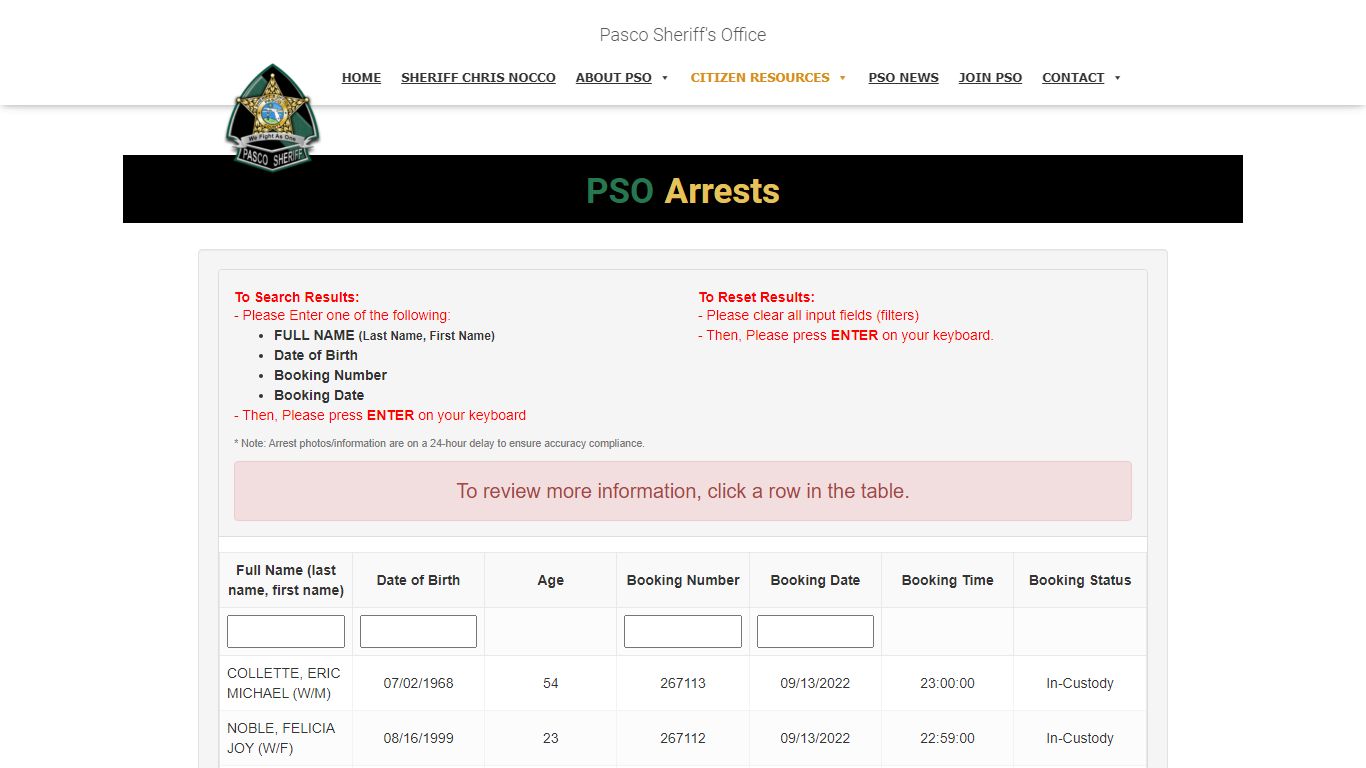Expand the CITIZEN RESOURCES dropdown arrow
The image size is (1366, 768).
pos(843,78)
